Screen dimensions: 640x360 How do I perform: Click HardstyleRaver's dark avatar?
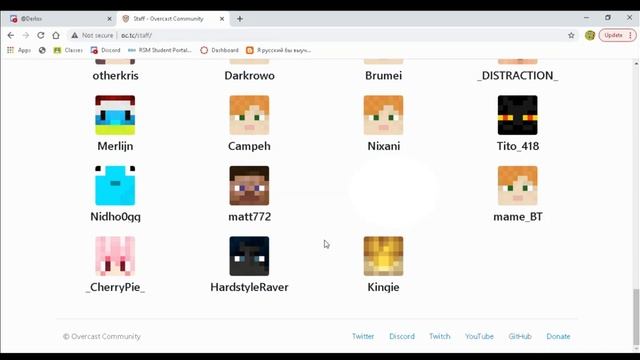click(249, 256)
